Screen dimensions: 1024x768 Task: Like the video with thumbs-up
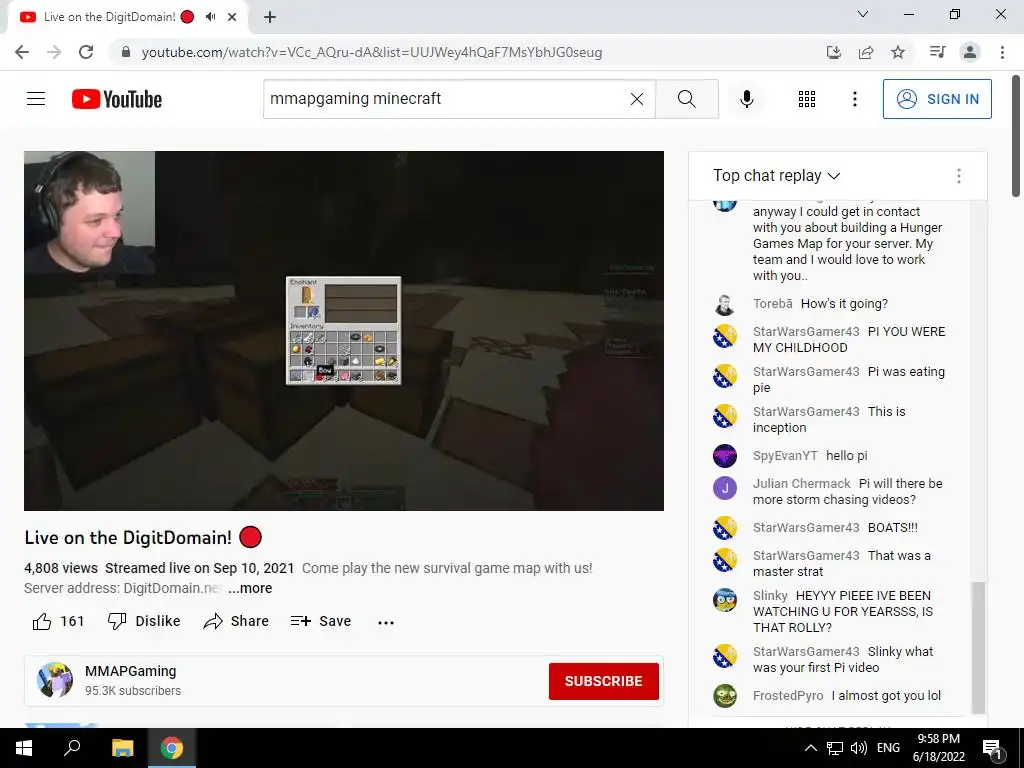coord(59,621)
